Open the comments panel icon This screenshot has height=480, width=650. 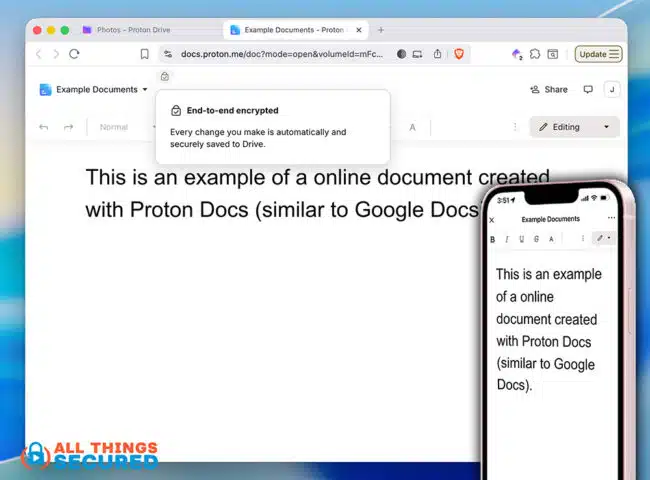coord(588,90)
